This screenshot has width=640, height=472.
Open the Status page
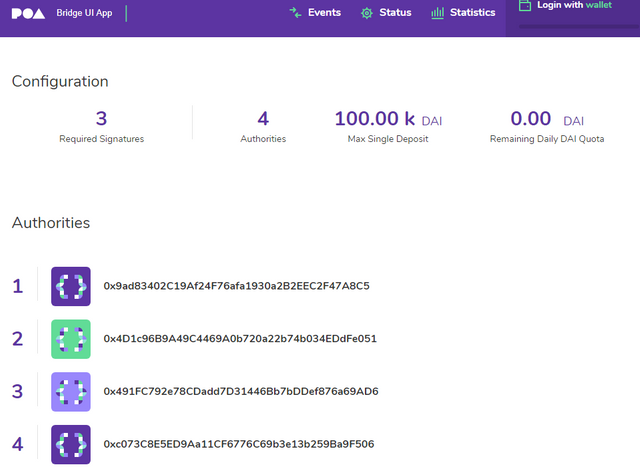tap(395, 13)
